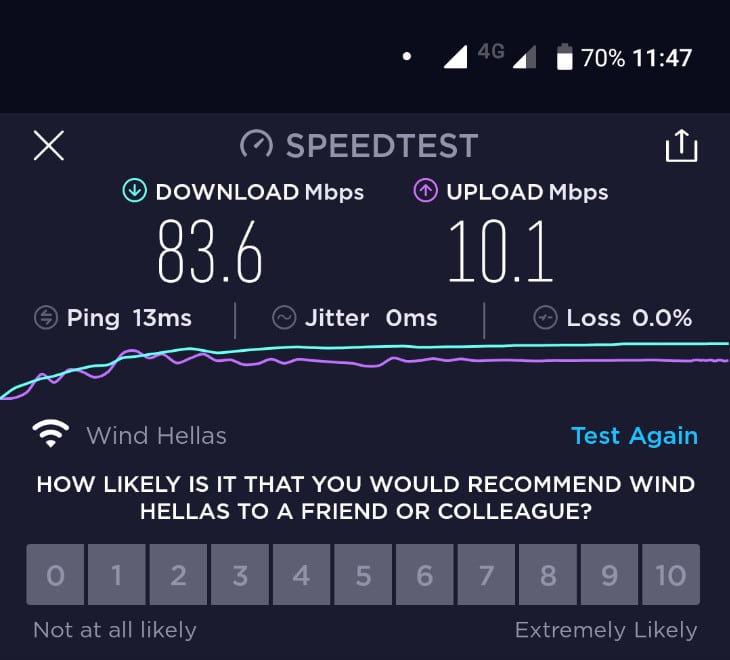This screenshot has height=660, width=730.
Task: Tap the purple upload arrow icon
Action: (x=426, y=191)
